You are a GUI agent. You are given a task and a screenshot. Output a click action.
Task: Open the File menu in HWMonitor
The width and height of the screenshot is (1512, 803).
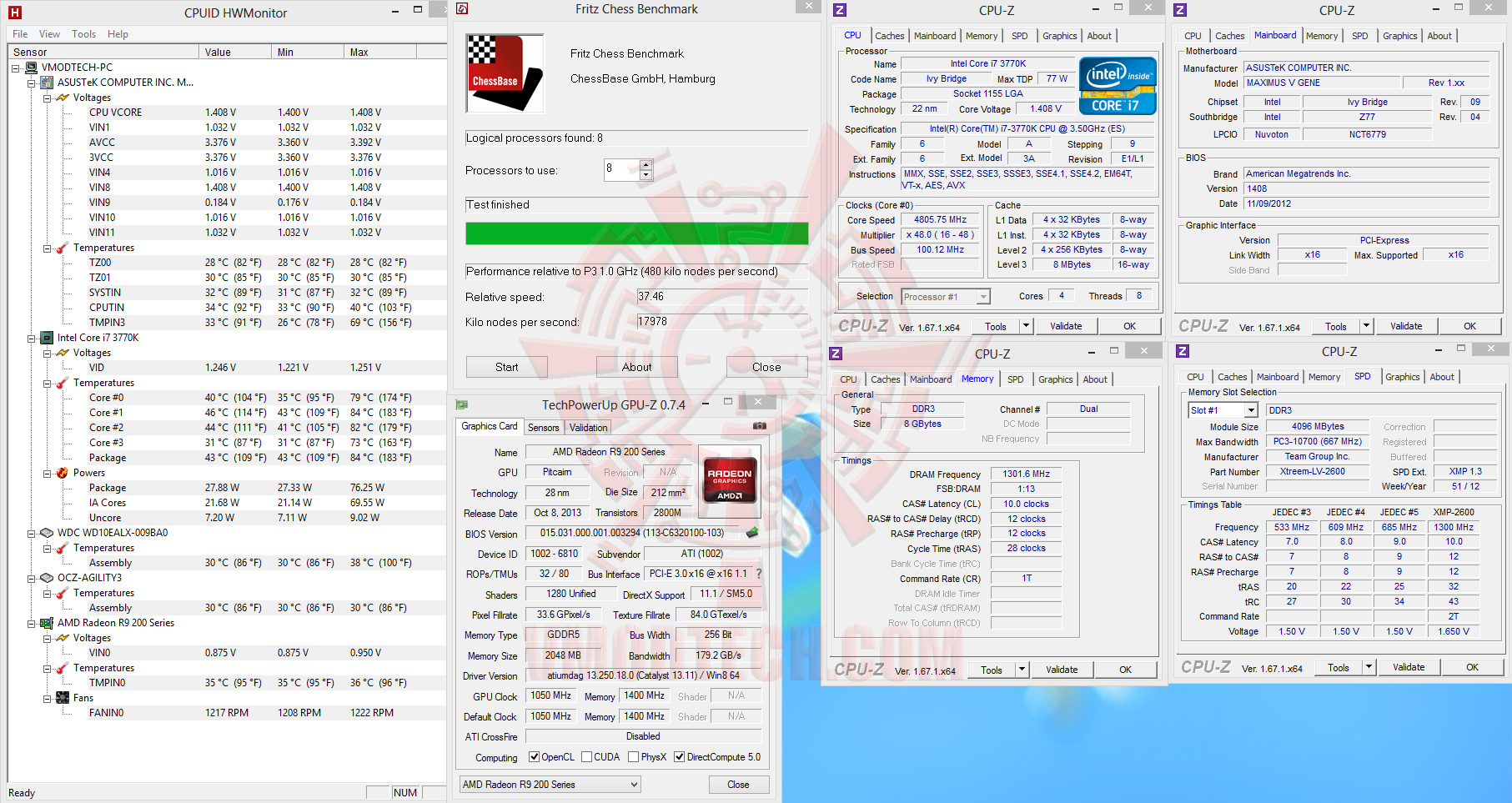(20, 34)
